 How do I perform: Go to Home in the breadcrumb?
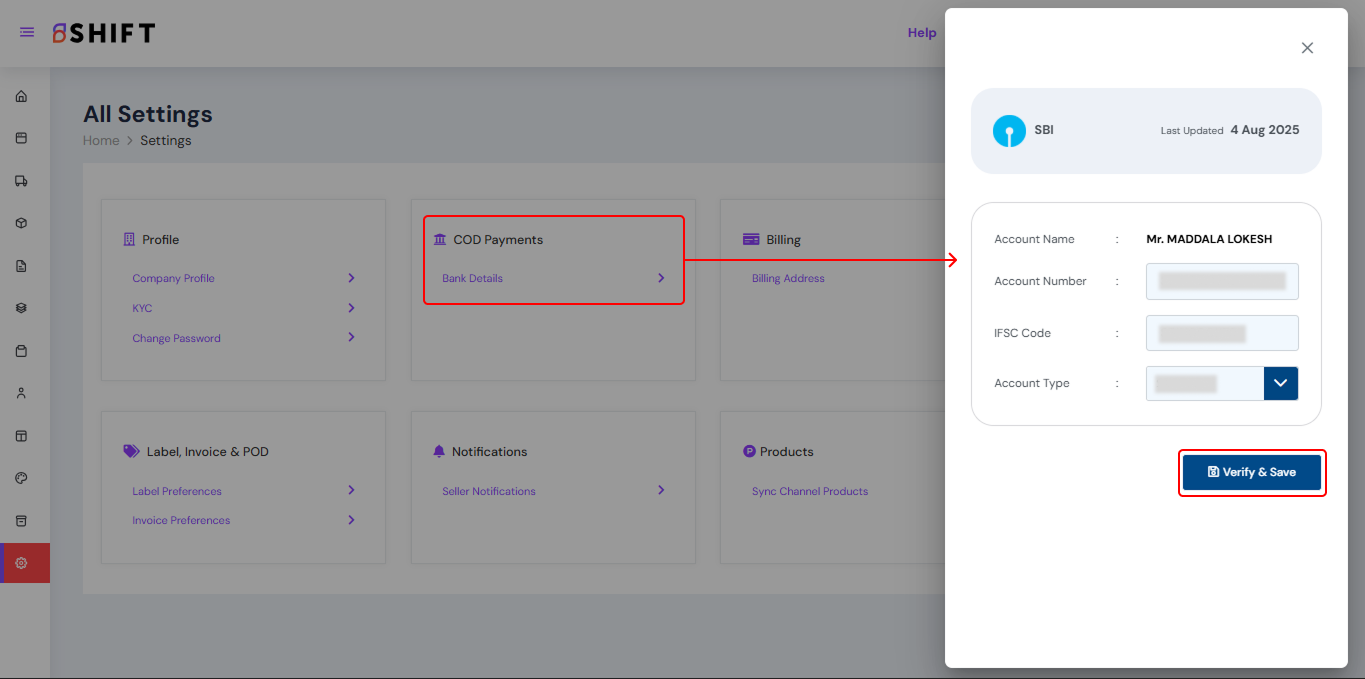[x=101, y=141]
